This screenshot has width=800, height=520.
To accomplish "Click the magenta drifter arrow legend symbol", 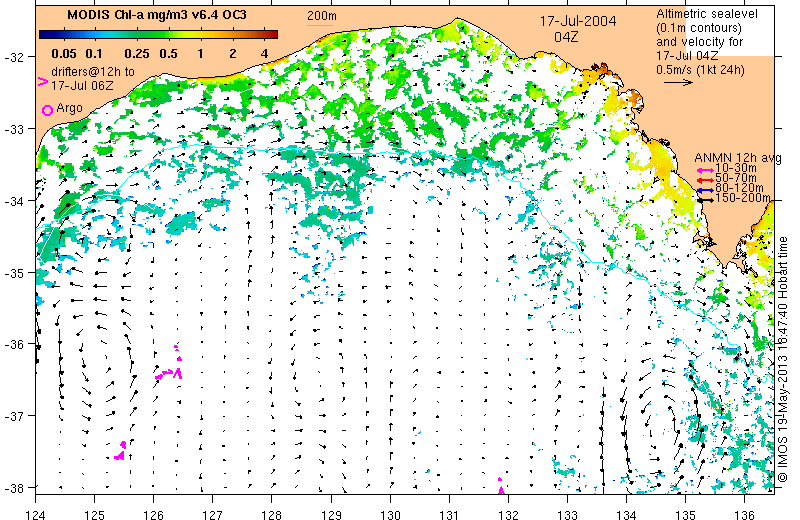I will 43,81.
